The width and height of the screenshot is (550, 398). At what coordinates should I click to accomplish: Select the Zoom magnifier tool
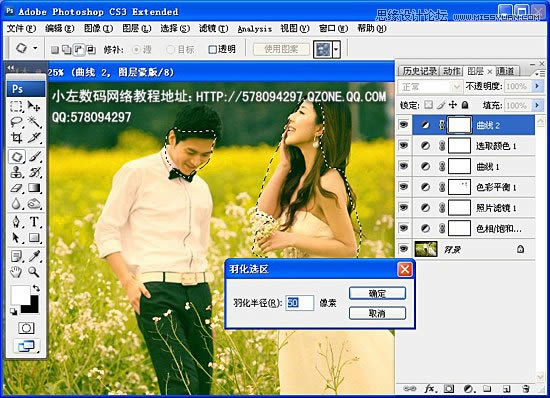coord(34,272)
